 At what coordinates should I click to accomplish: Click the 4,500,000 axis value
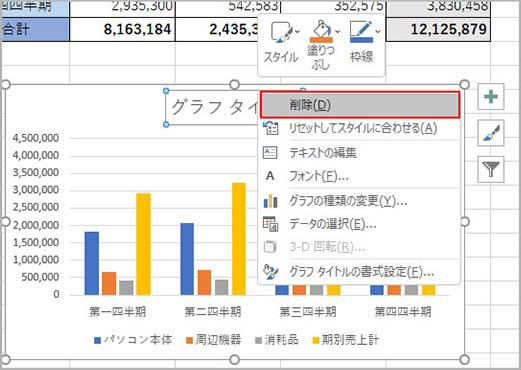(36, 138)
